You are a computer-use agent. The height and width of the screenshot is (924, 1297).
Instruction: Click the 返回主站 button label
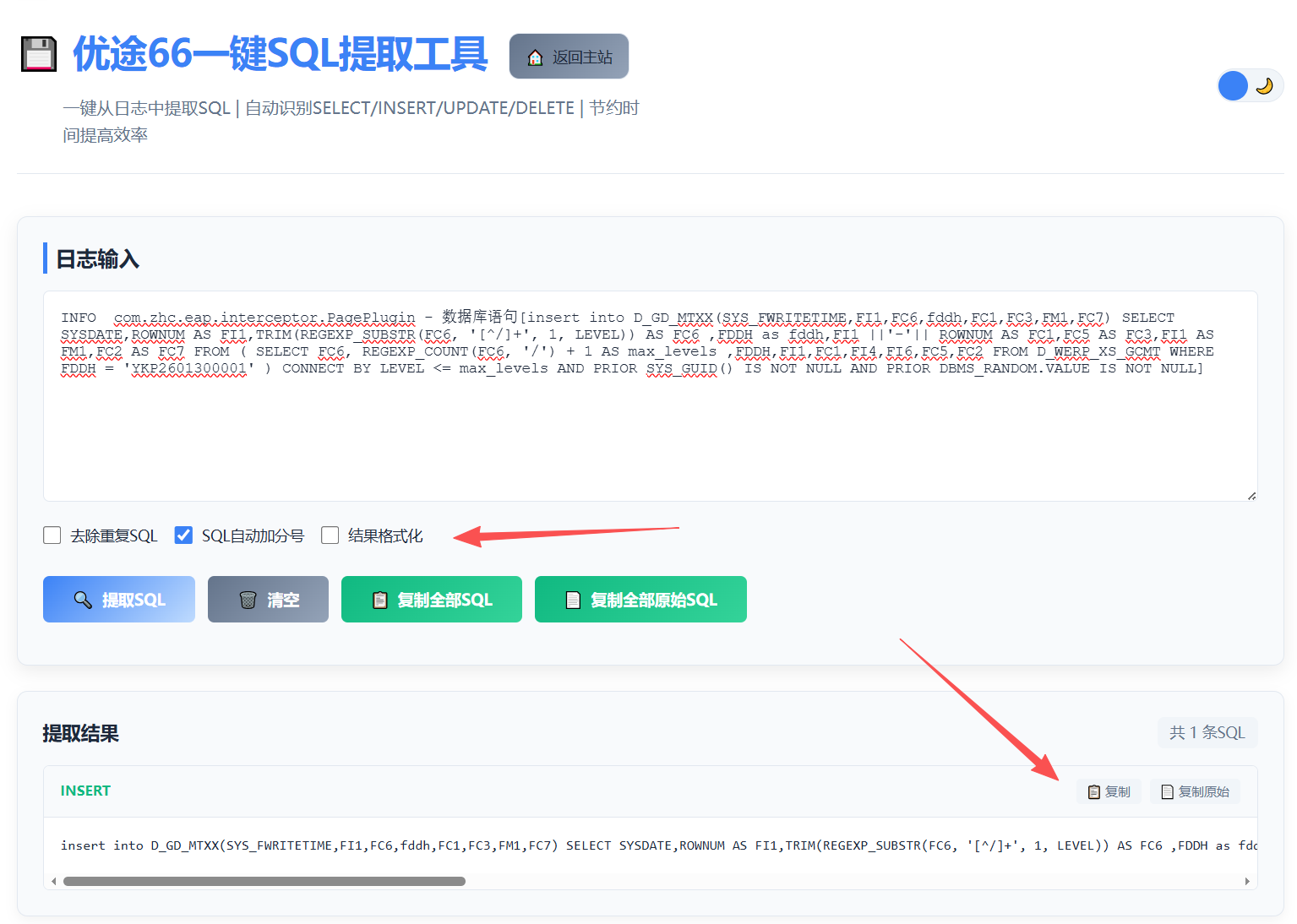point(582,57)
